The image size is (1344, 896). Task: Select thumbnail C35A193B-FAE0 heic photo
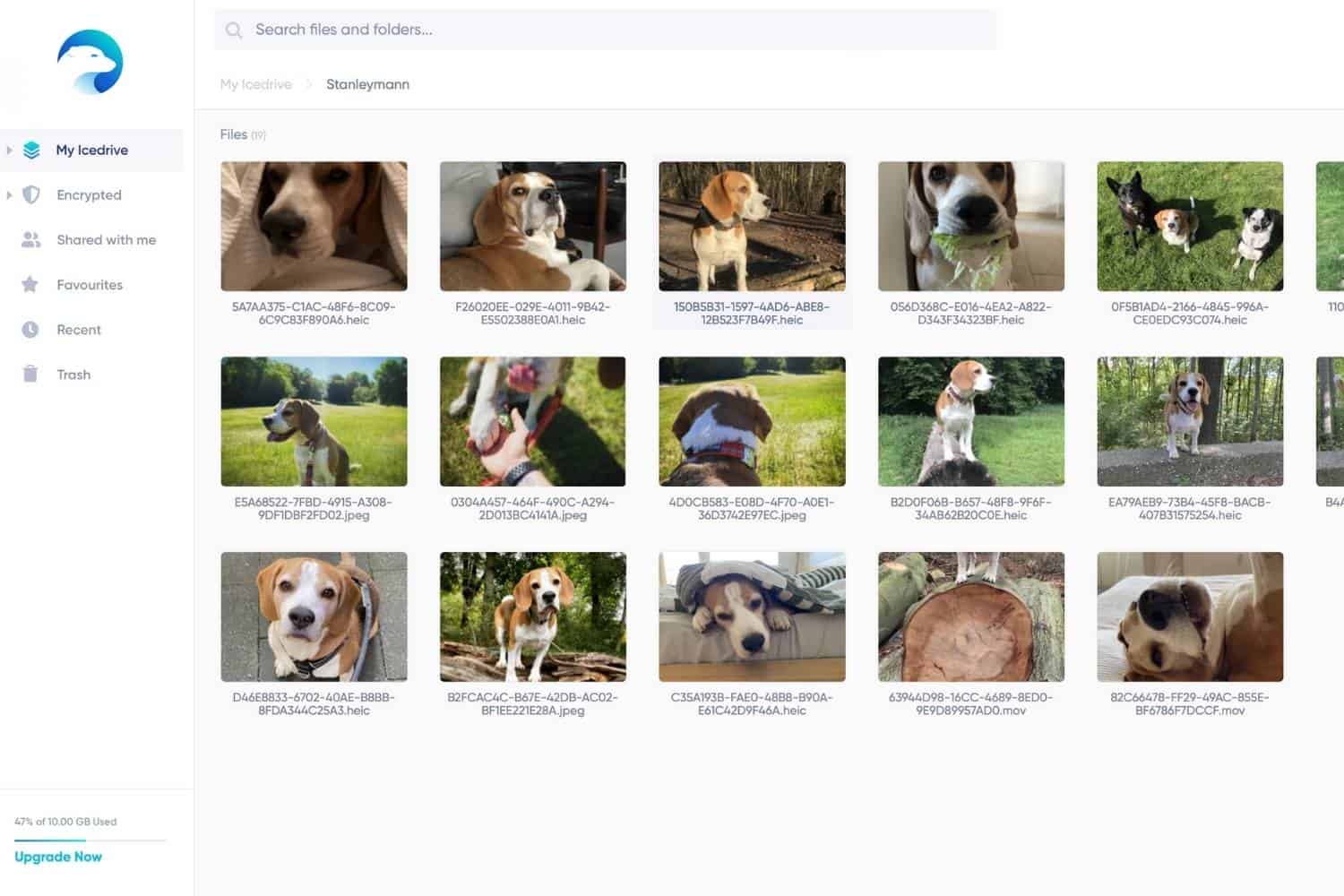(752, 616)
